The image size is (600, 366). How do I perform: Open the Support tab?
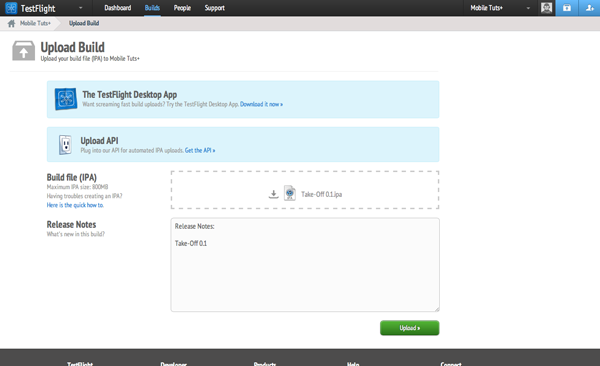(x=214, y=8)
